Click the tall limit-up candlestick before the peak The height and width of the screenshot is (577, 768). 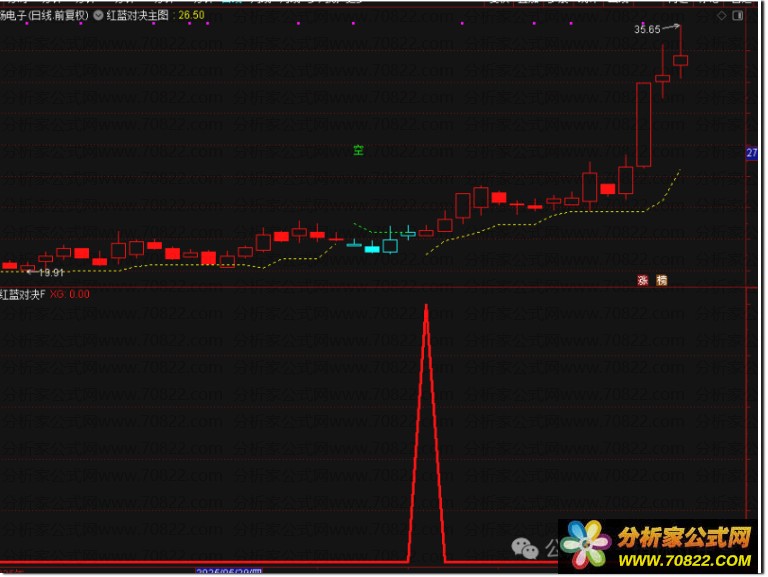(644, 125)
